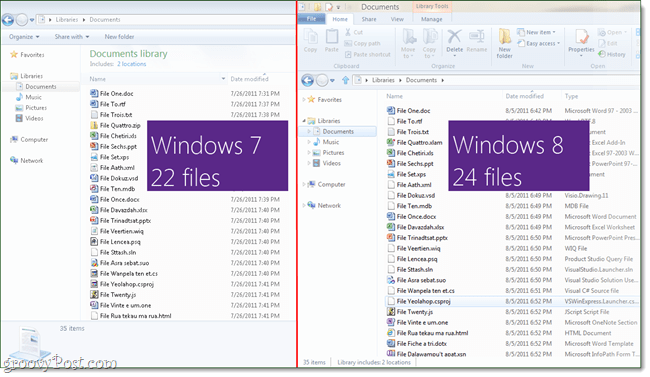Click the Move to icon in the Organize group
Image resolution: width=650 pixels, height=377 pixels.
click(x=408, y=43)
